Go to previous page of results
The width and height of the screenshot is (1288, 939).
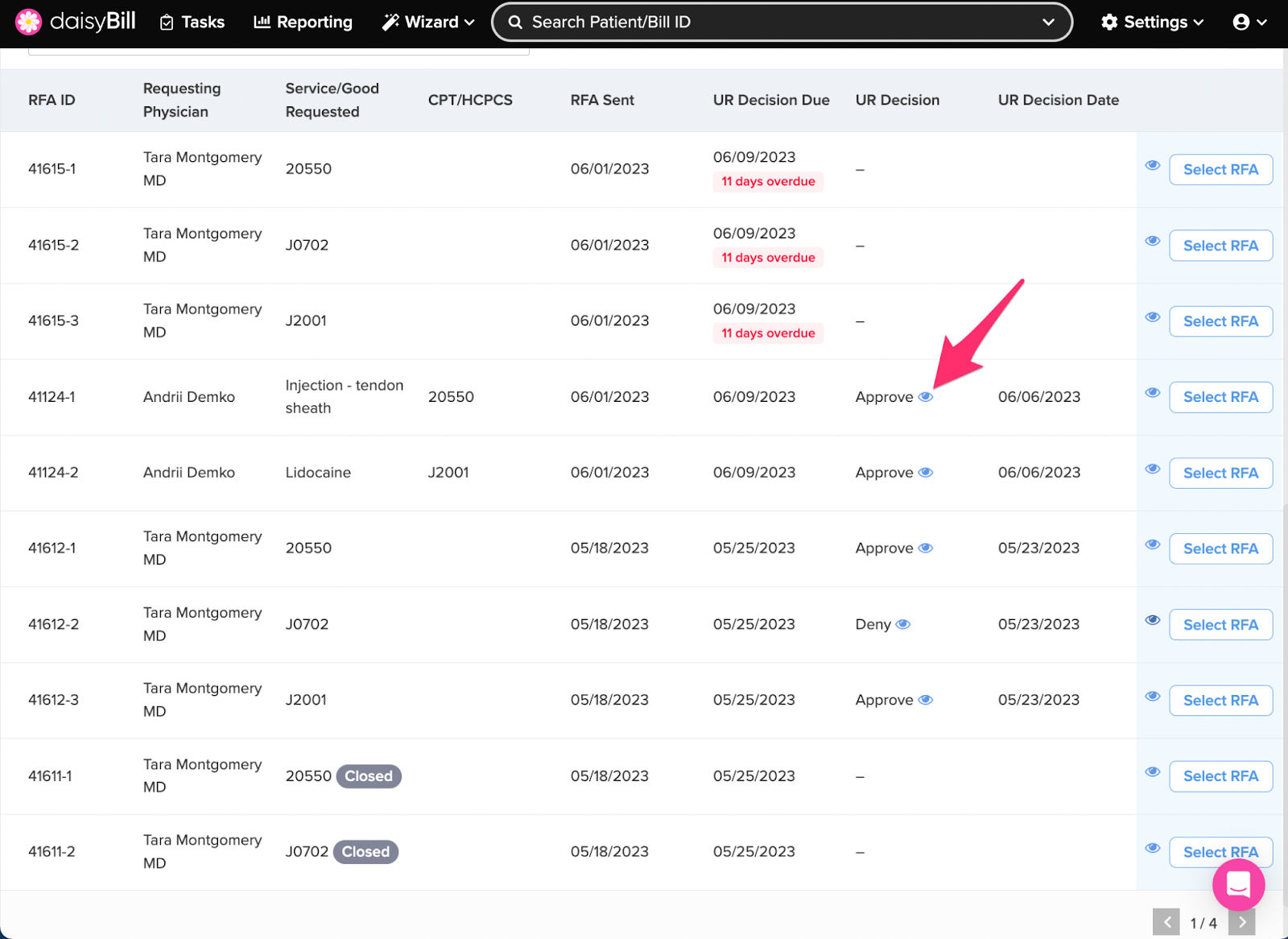point(1166,923)
